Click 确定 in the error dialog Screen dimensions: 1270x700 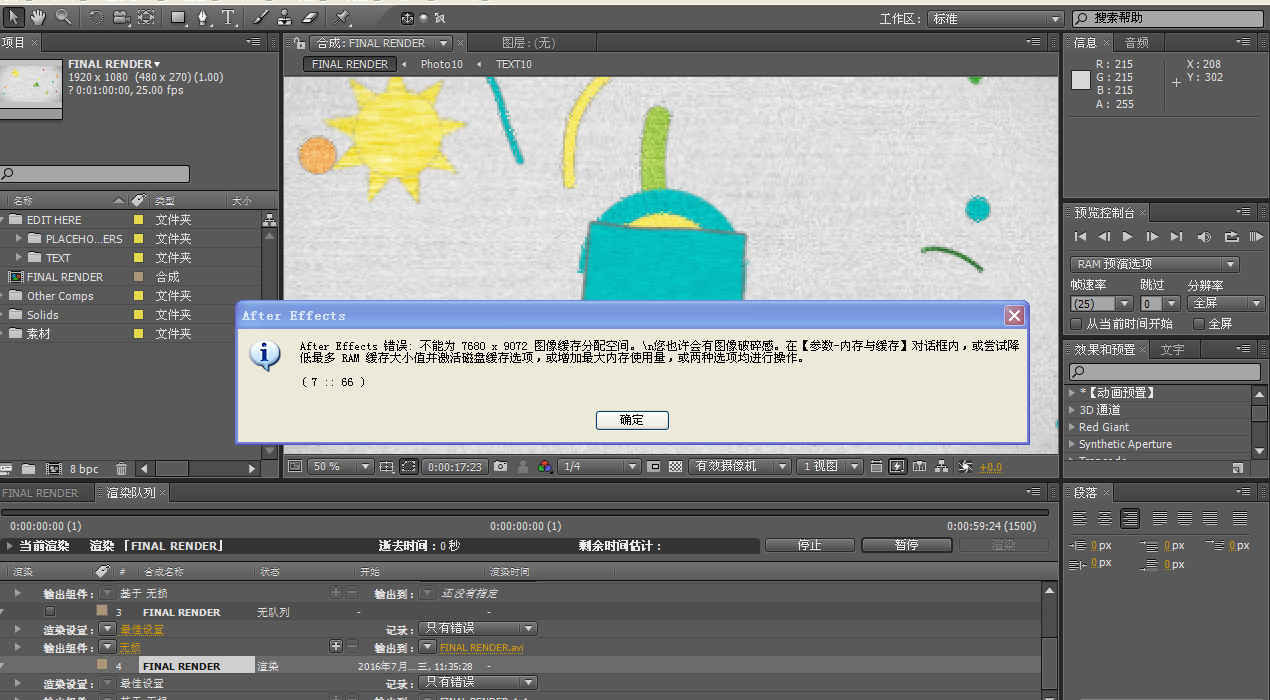click(632, 420)
